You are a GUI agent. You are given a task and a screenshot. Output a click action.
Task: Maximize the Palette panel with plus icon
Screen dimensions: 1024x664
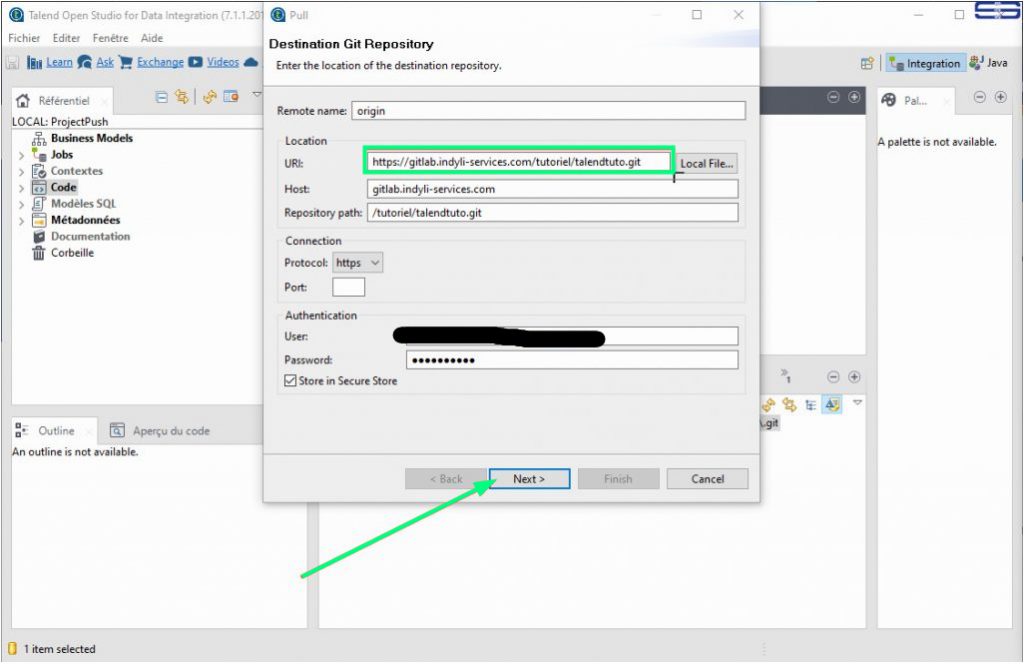pyautogui.click(x=1000, y=98)
